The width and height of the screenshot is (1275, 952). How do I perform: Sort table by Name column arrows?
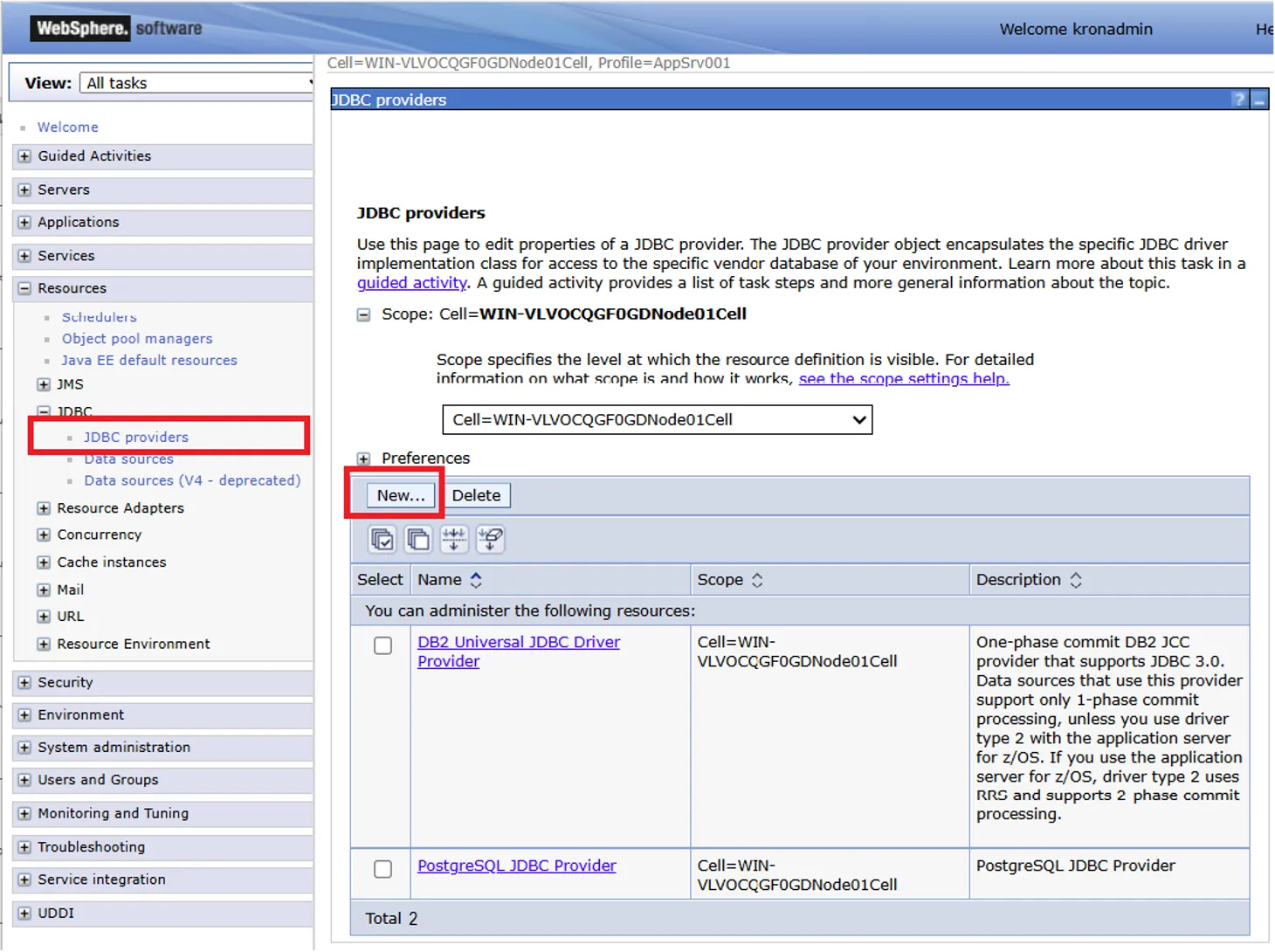tap(476, 580)
